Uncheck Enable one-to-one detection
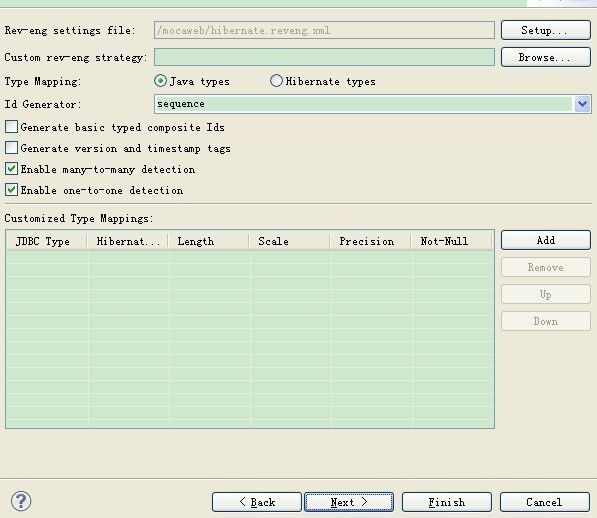Screen dimensions: 597x518 tap(11, 190)
